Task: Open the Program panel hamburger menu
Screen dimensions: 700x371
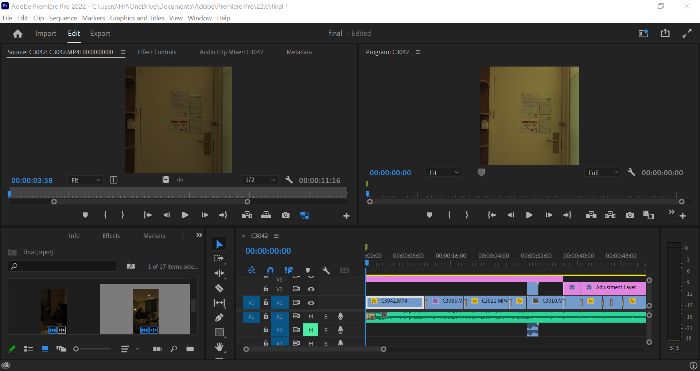Action: pyautogui.click(x=418, y=52)
